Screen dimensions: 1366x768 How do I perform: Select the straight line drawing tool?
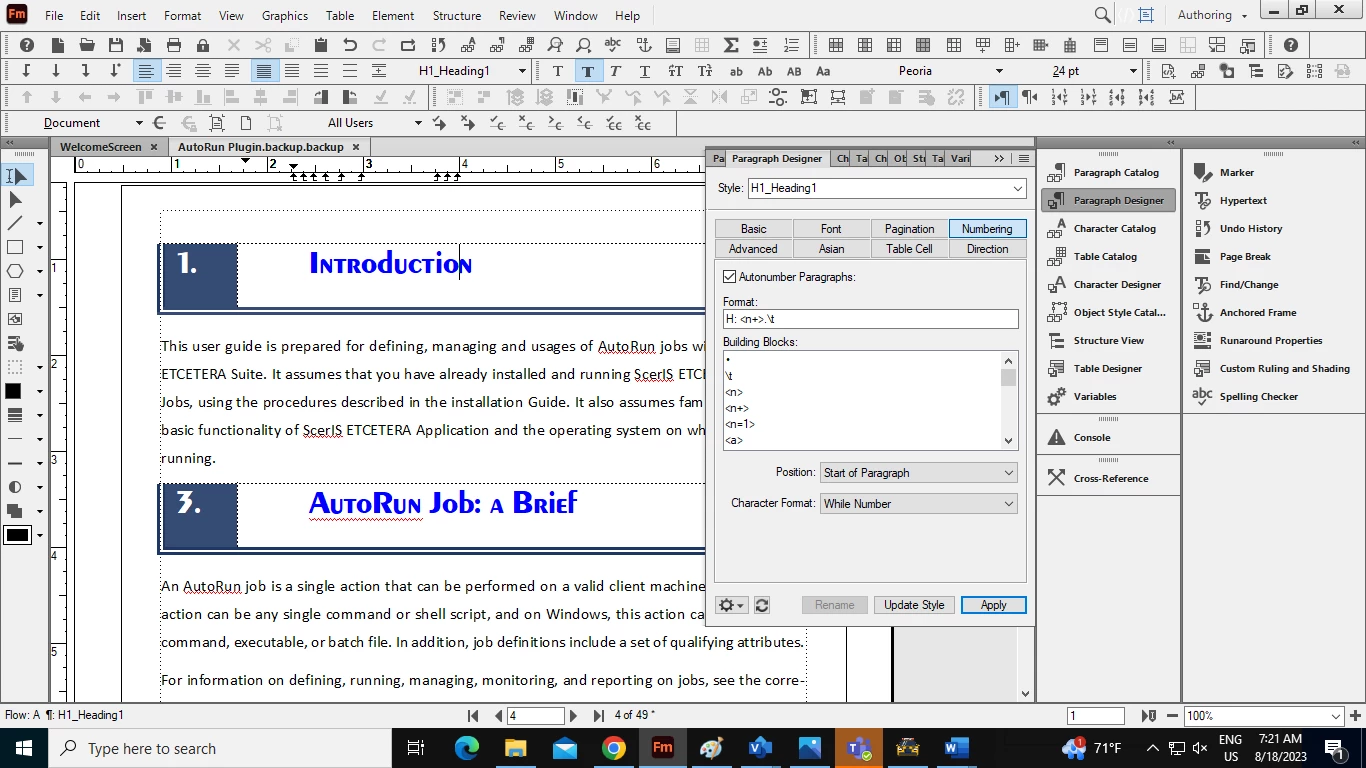[15, 223]
